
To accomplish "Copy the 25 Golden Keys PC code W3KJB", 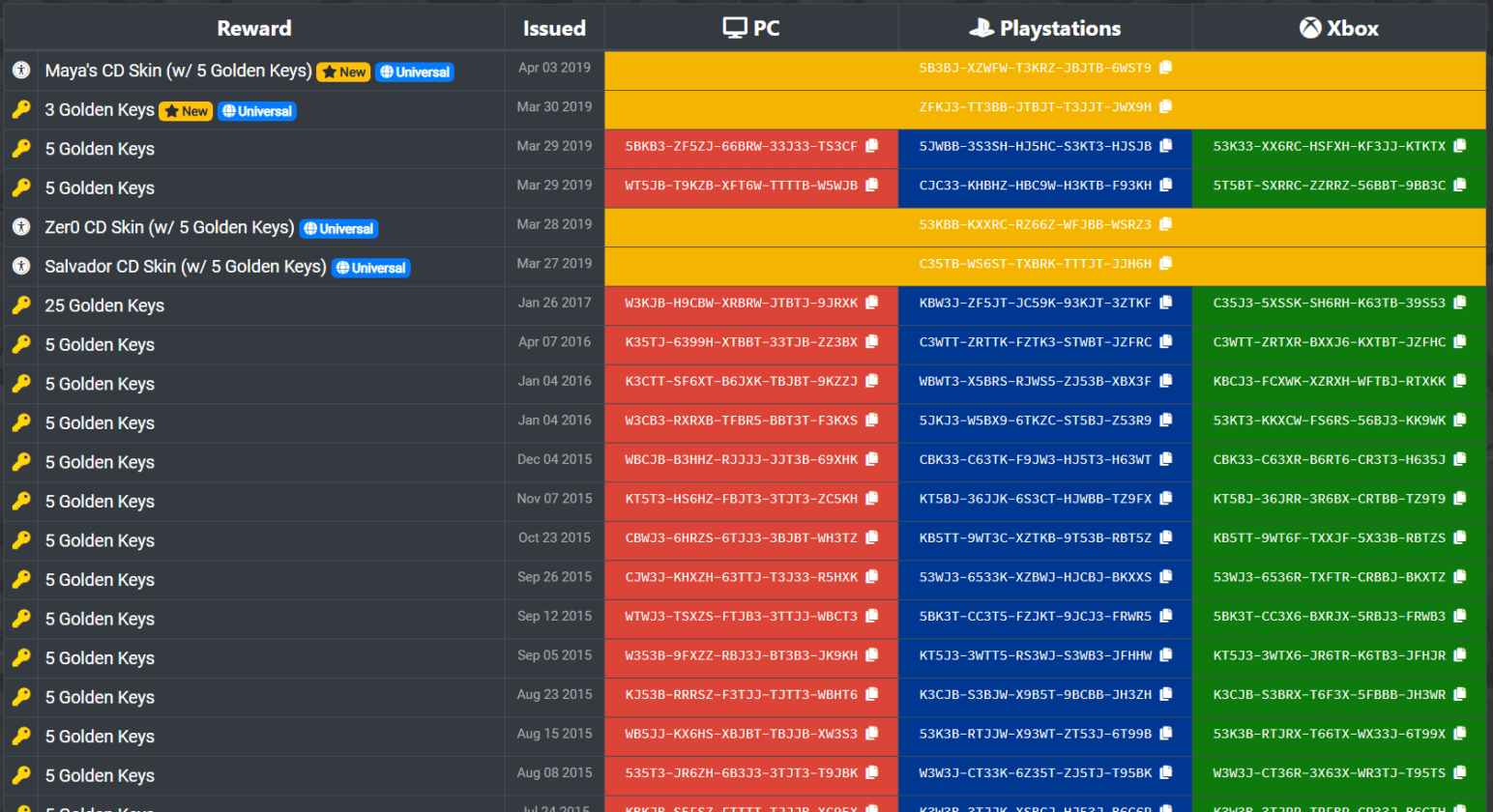I will point(872,303).
